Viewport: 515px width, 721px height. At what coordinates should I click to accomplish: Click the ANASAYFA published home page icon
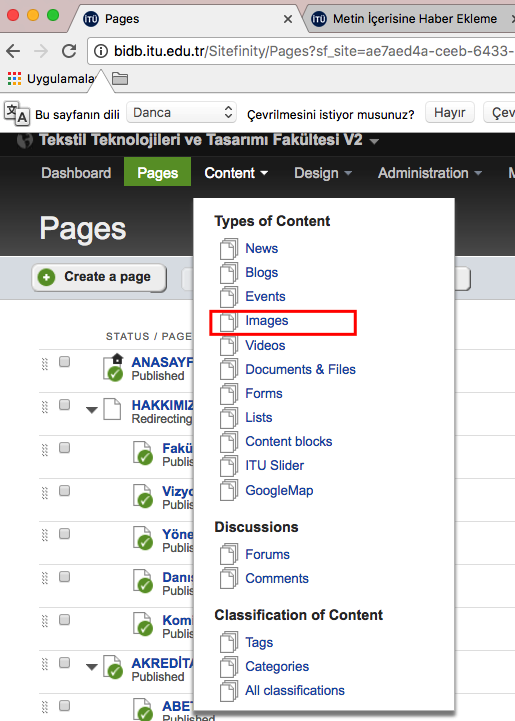point(113,367)
